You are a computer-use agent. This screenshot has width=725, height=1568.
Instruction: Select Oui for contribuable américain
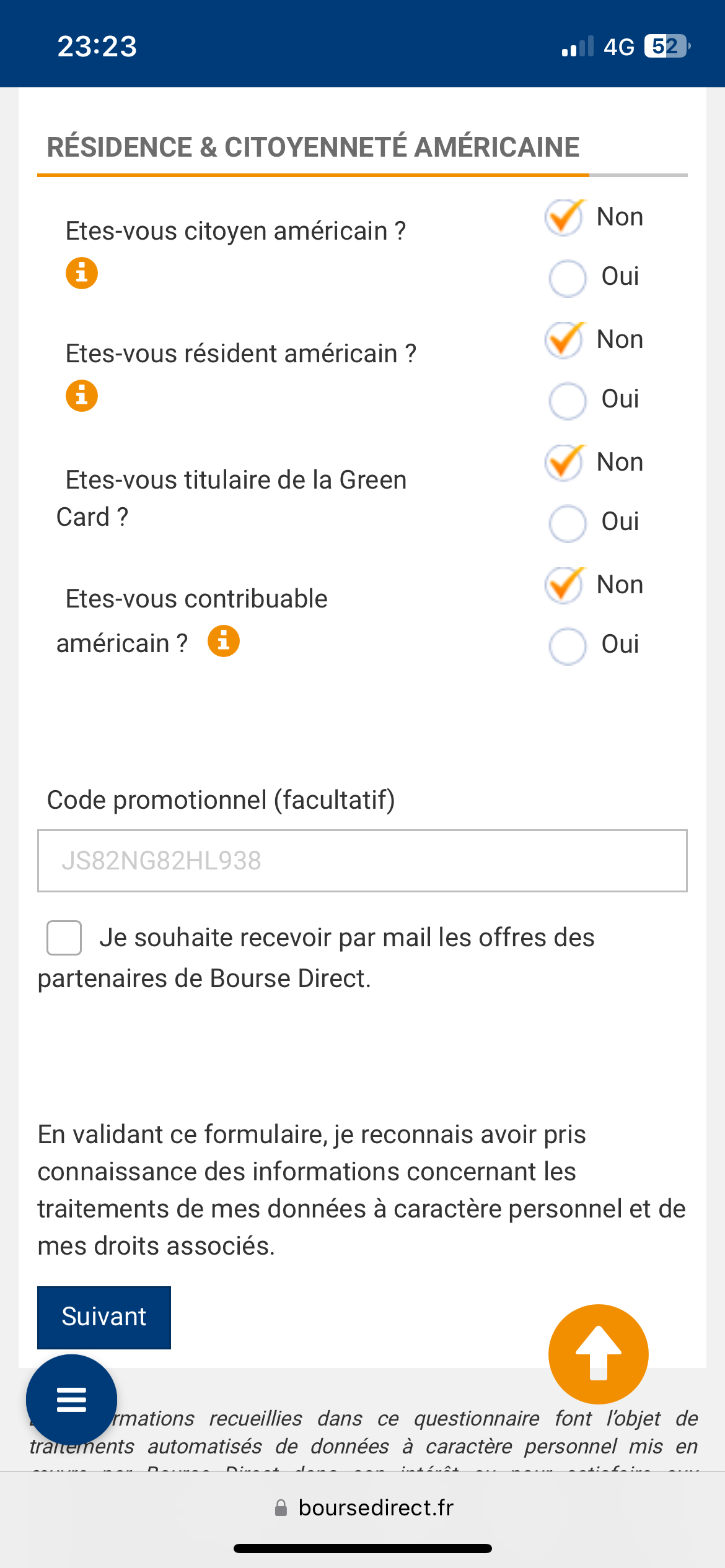tap(567, 646)
